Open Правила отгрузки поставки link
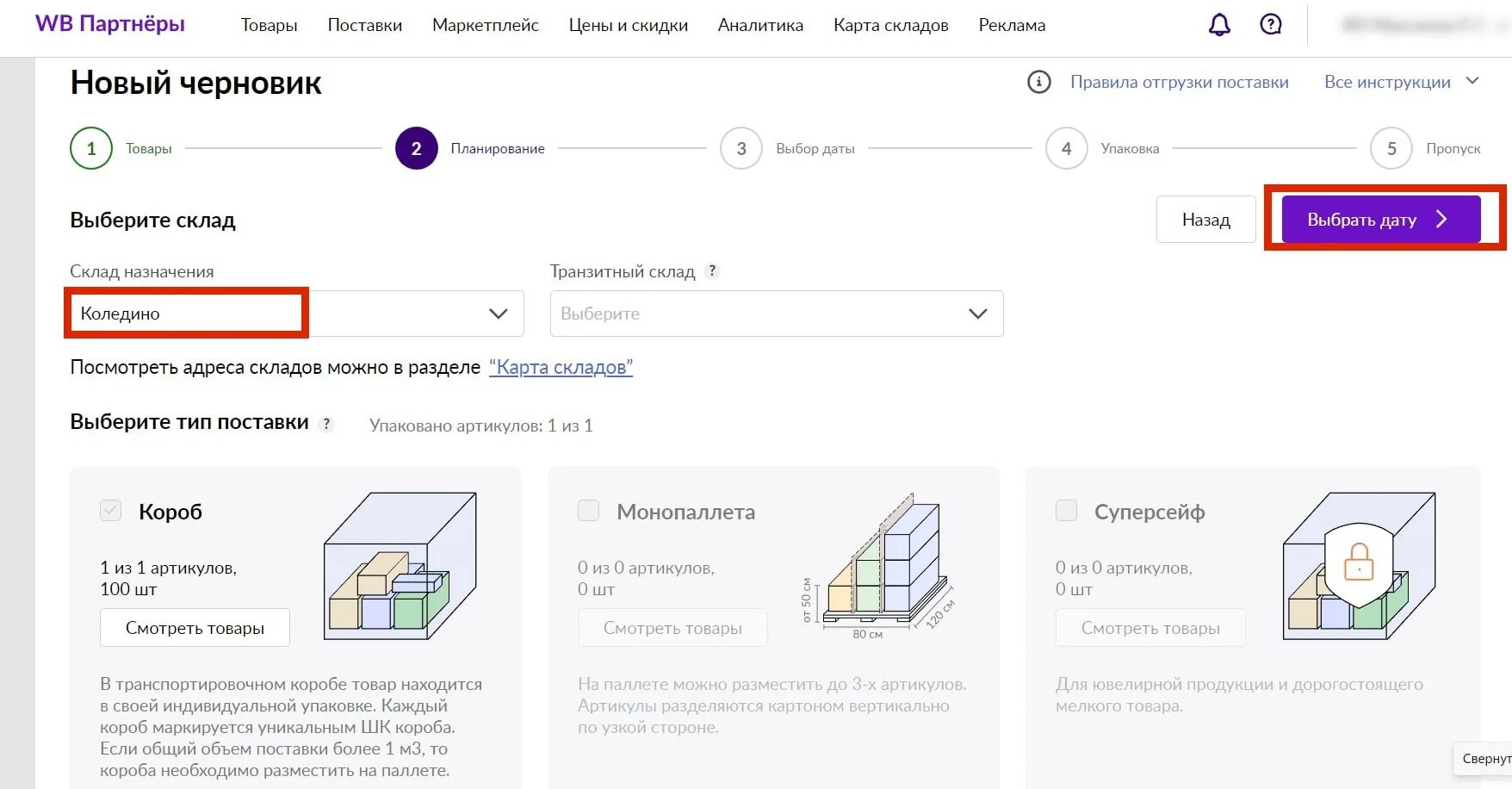The image size is (1512, 789). click(x=1180, y=82)
